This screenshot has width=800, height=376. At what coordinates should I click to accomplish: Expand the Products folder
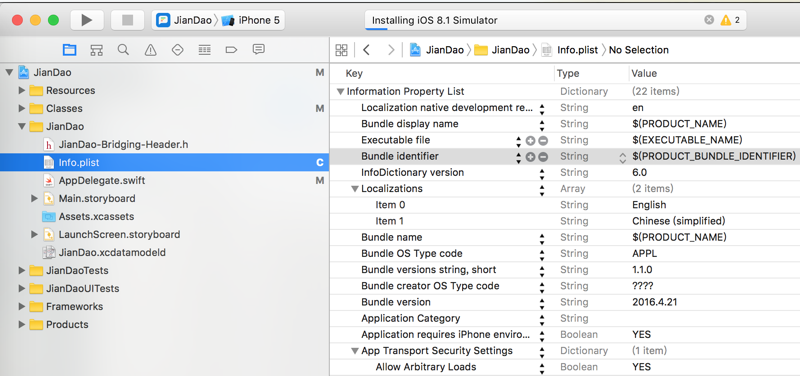[x=22, y=324]
